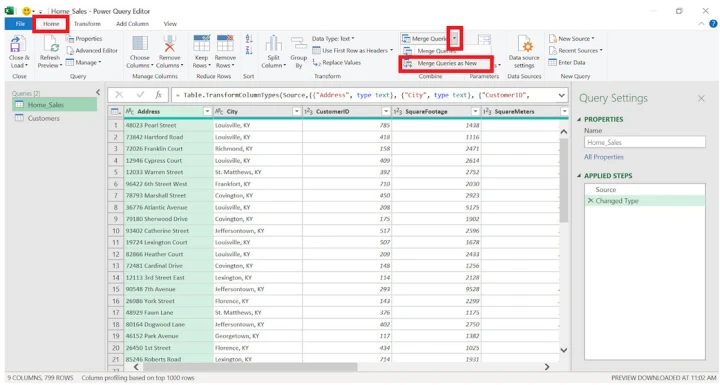Choose Merge Queries as New
This screenshot has width=720, height=385.
point(447,63)
